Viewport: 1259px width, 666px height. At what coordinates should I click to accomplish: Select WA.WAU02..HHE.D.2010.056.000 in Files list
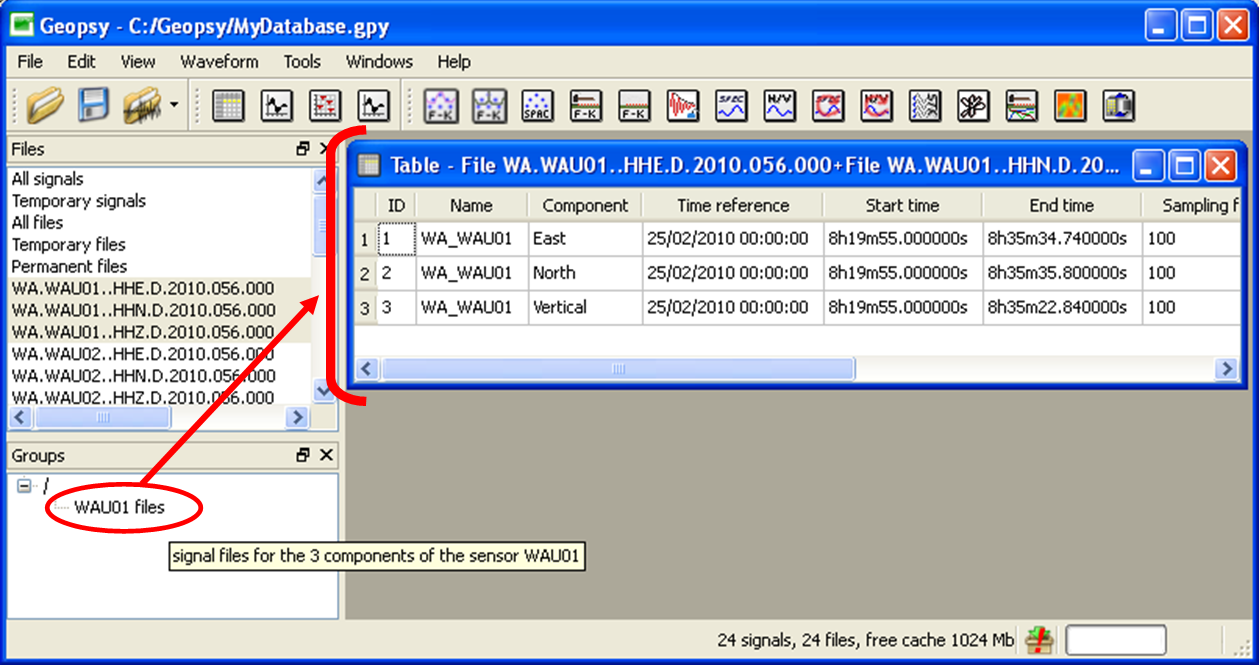142,354
